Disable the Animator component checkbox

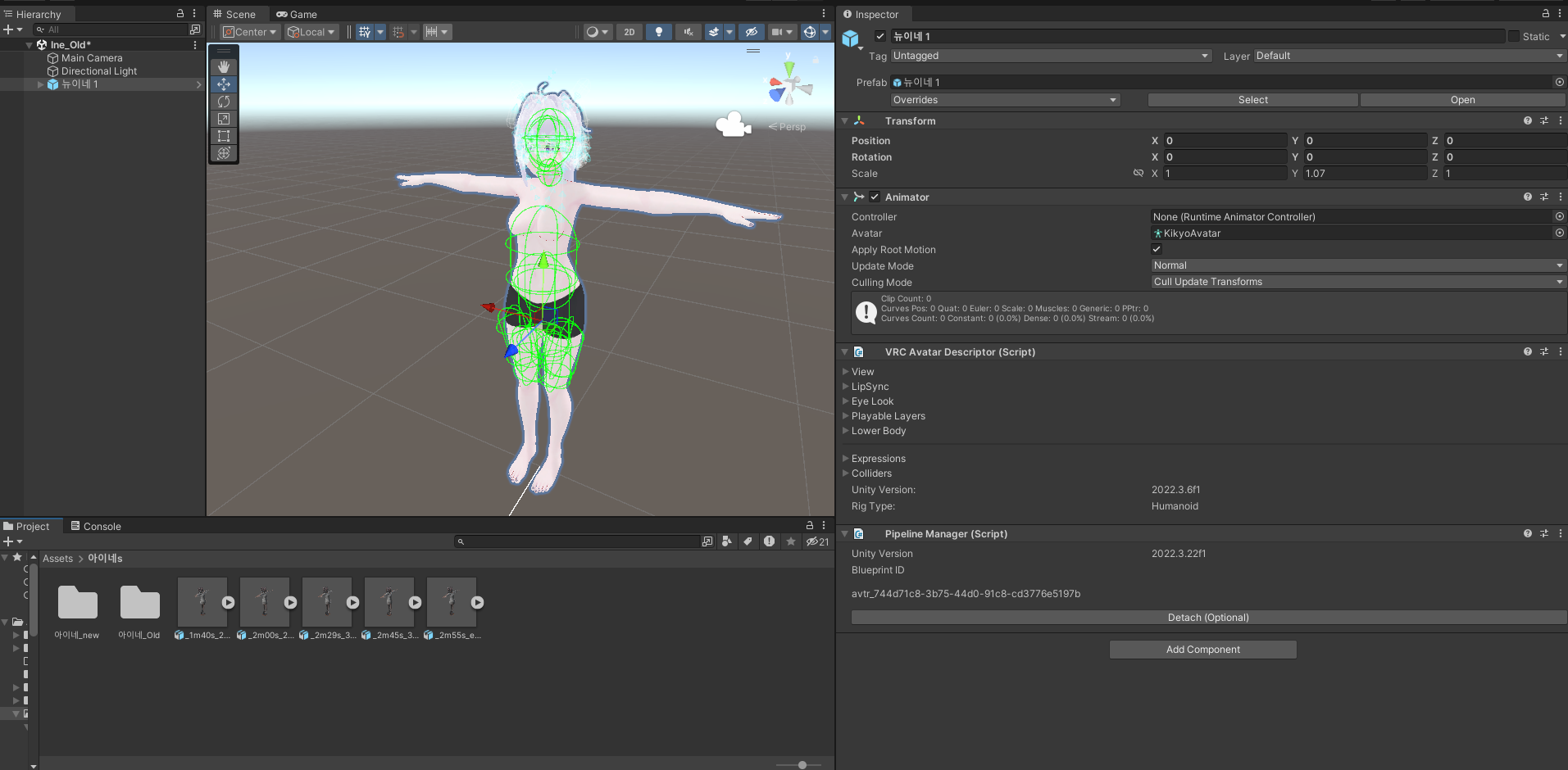pyautogui.click(x=875, y=197)
